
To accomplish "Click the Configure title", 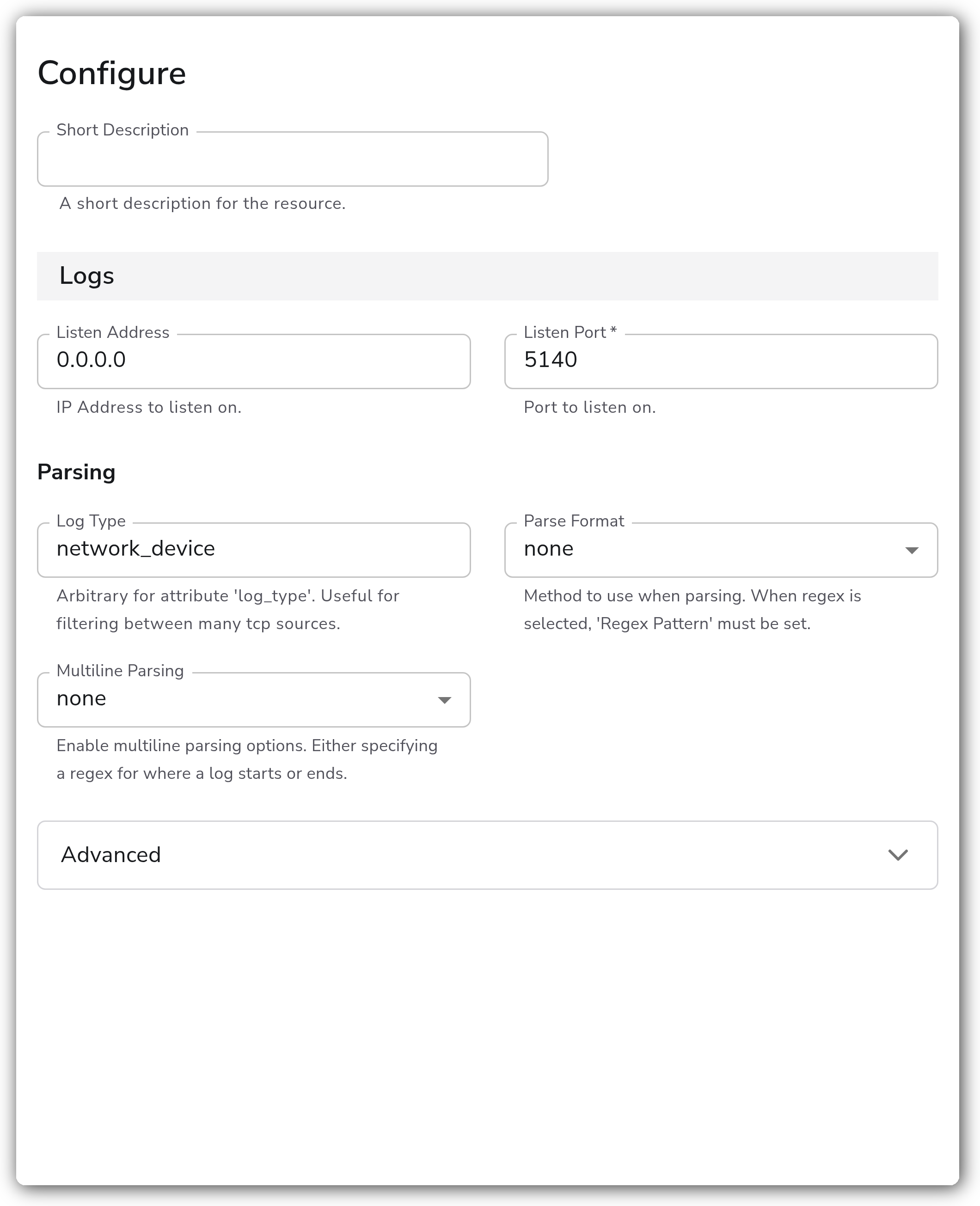I will (x=112, y=74).
